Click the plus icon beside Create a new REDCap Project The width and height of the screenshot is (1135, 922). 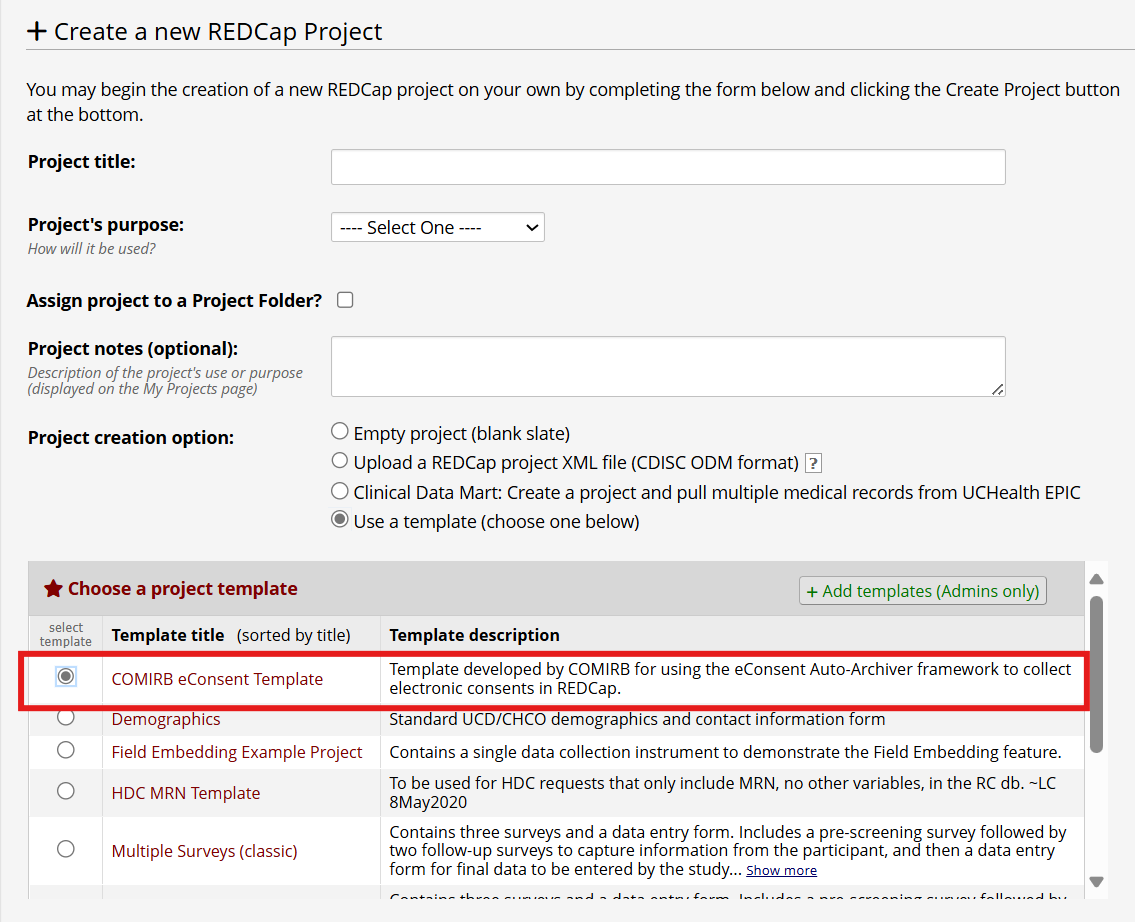tap(37, 31)
